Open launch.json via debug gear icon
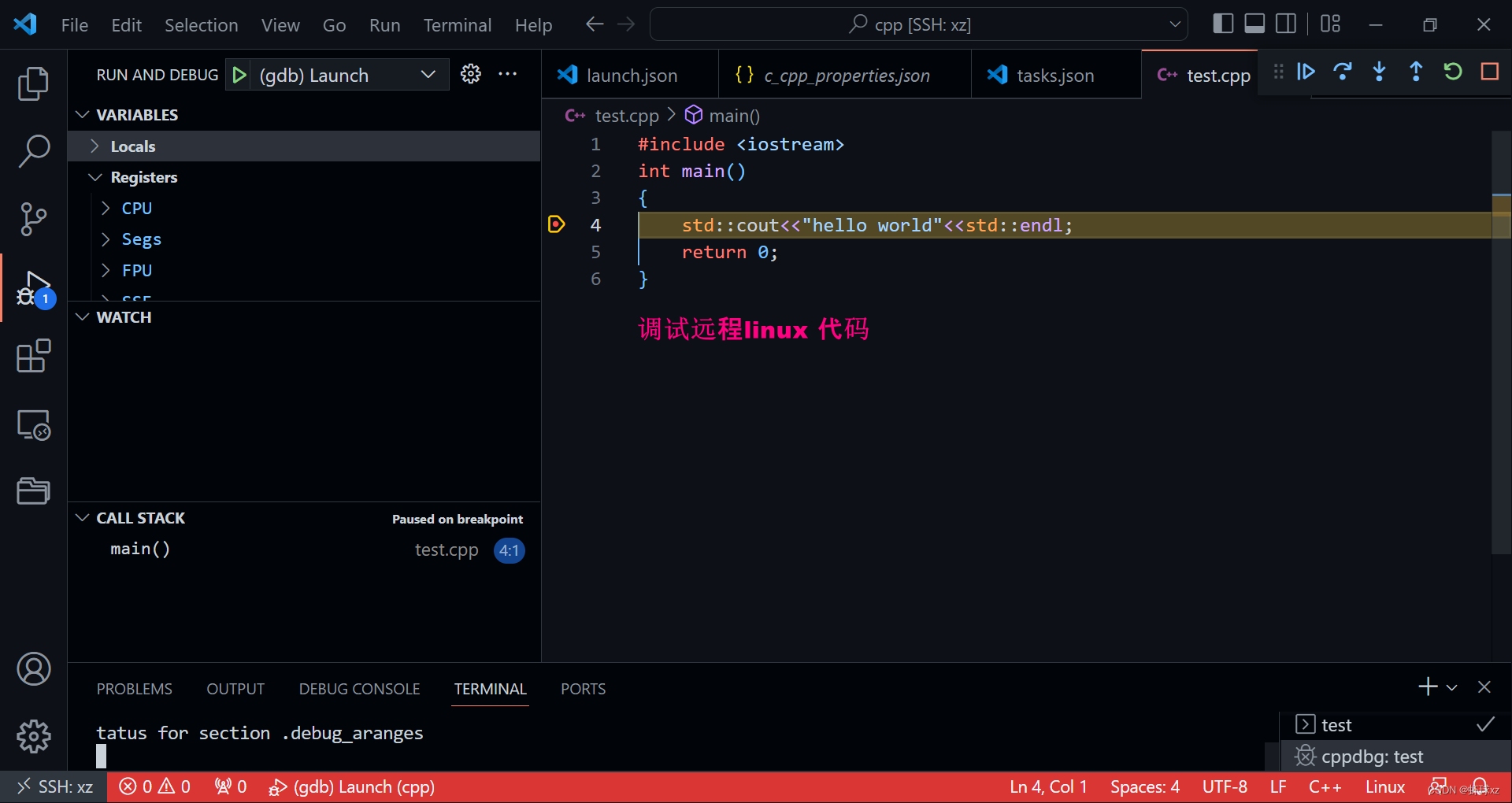Viewport: 1512px width, 803px height. click(471, 74)
